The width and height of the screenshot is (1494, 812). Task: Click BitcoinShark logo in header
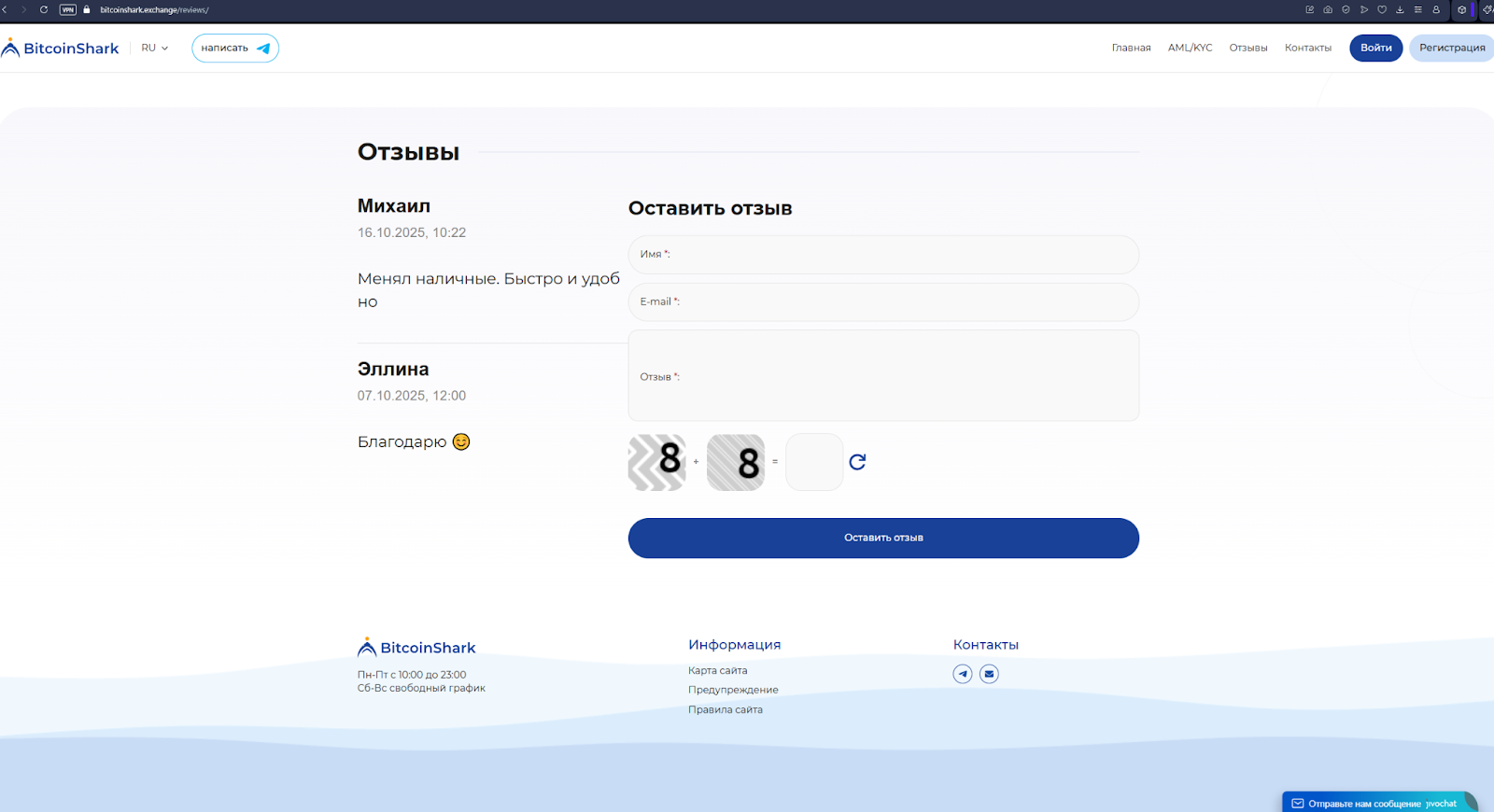62,49
